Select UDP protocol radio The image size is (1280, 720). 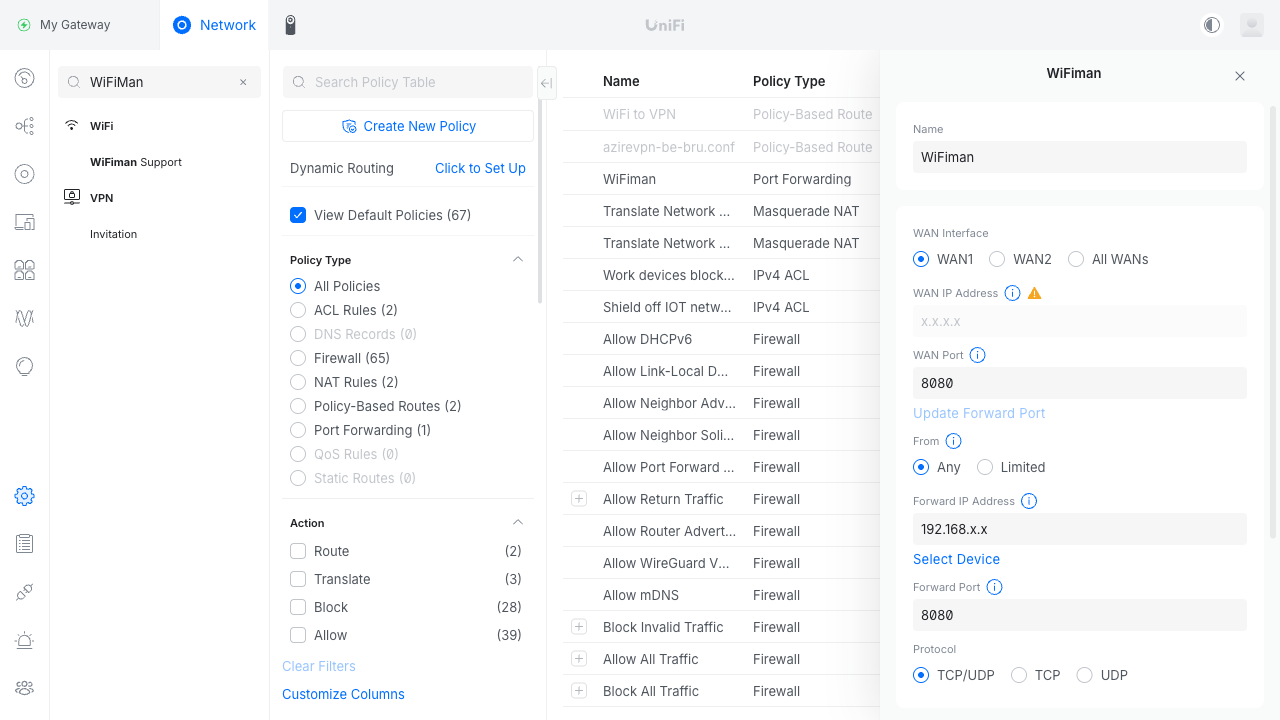[1084, 675]
